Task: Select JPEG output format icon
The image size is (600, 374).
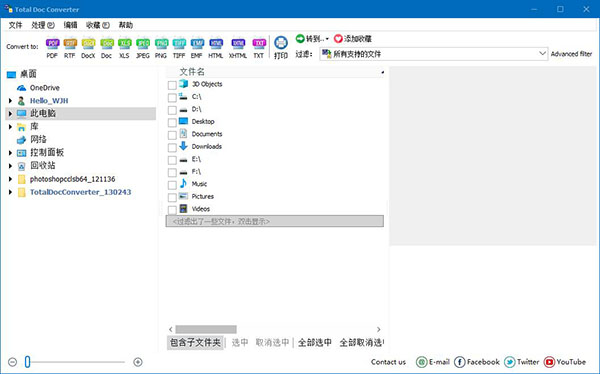Action: (x=143, y=47)
